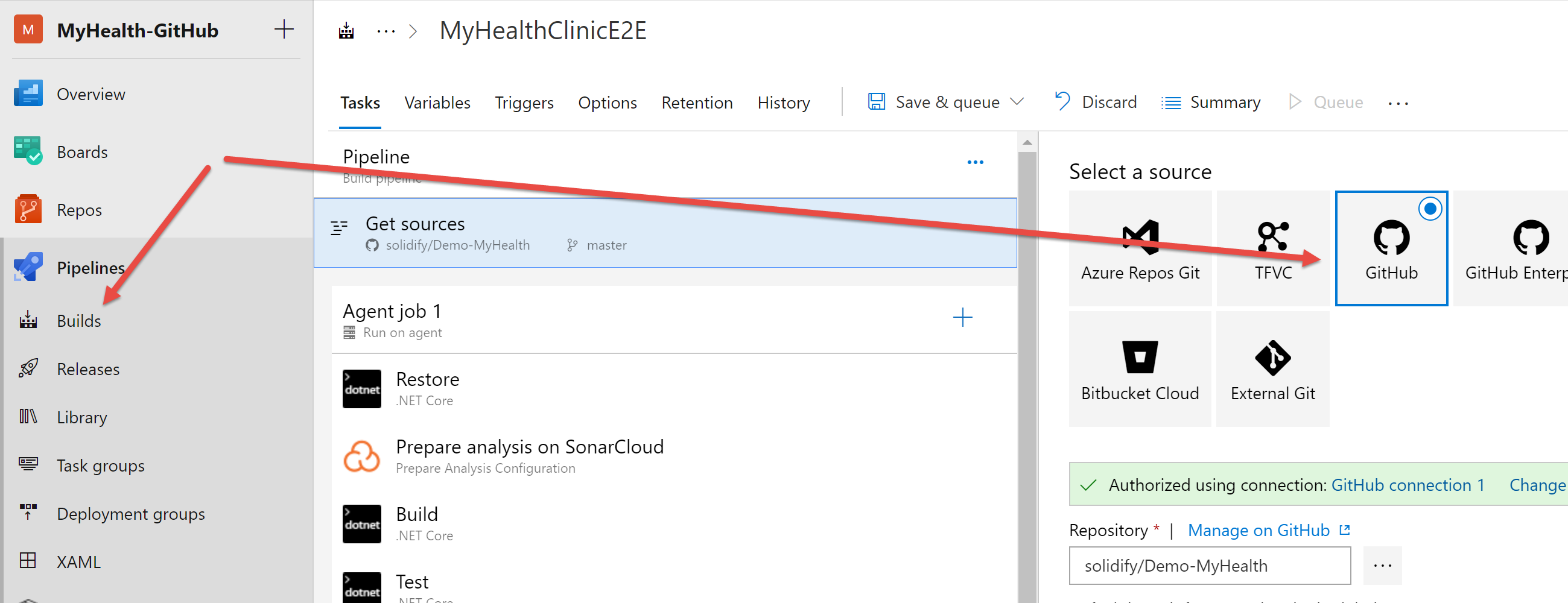Expand the Save & queue dropdown arrow
The image size is (1568, 603).
[x=1016, y=102]
